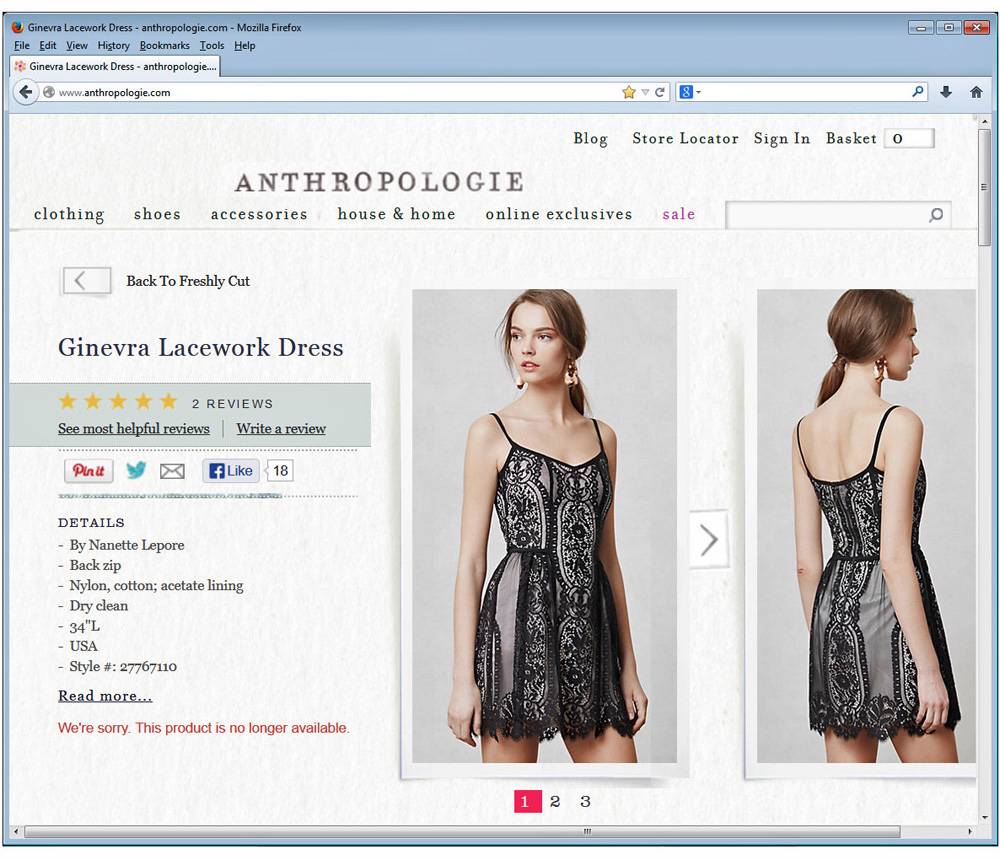The width and height of the screenshot is (1000, 860).
Task: Click the basket item count box
Action: (x=909, y=138)
